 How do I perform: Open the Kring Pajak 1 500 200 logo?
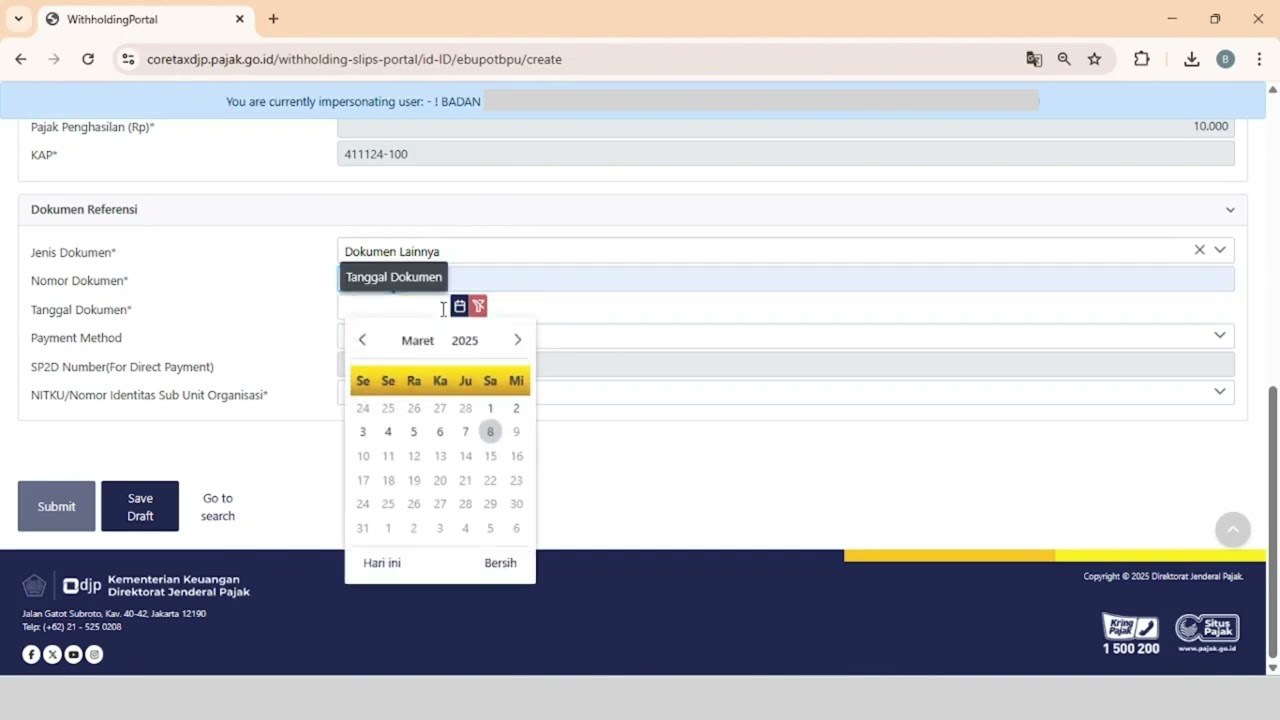point(1131,634)
